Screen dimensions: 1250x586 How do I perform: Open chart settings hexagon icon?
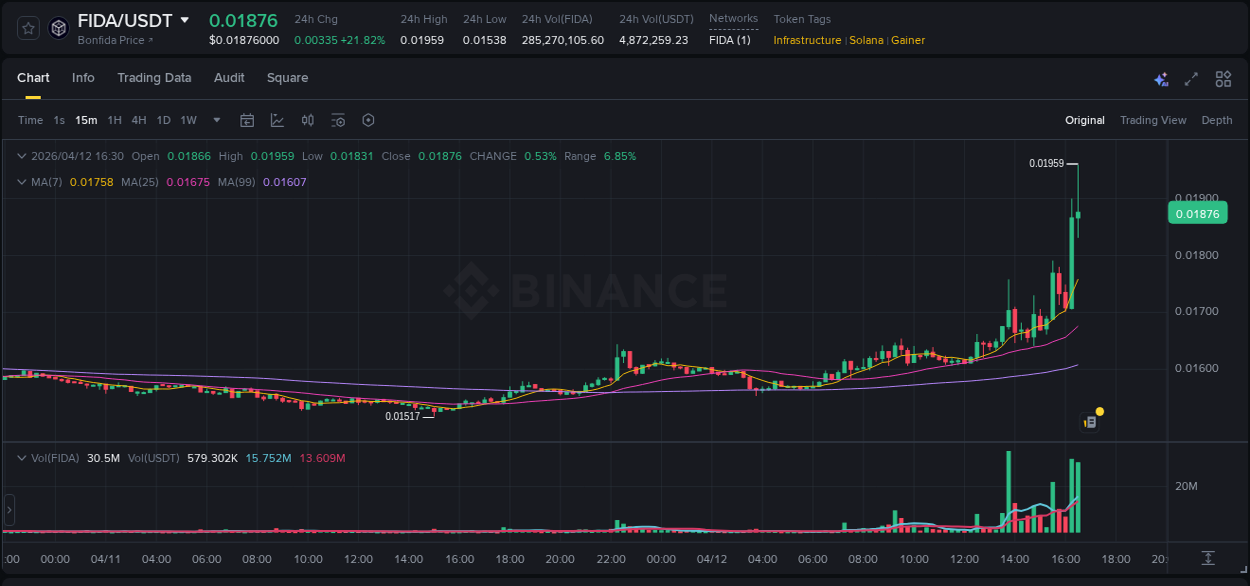(368, 120)
